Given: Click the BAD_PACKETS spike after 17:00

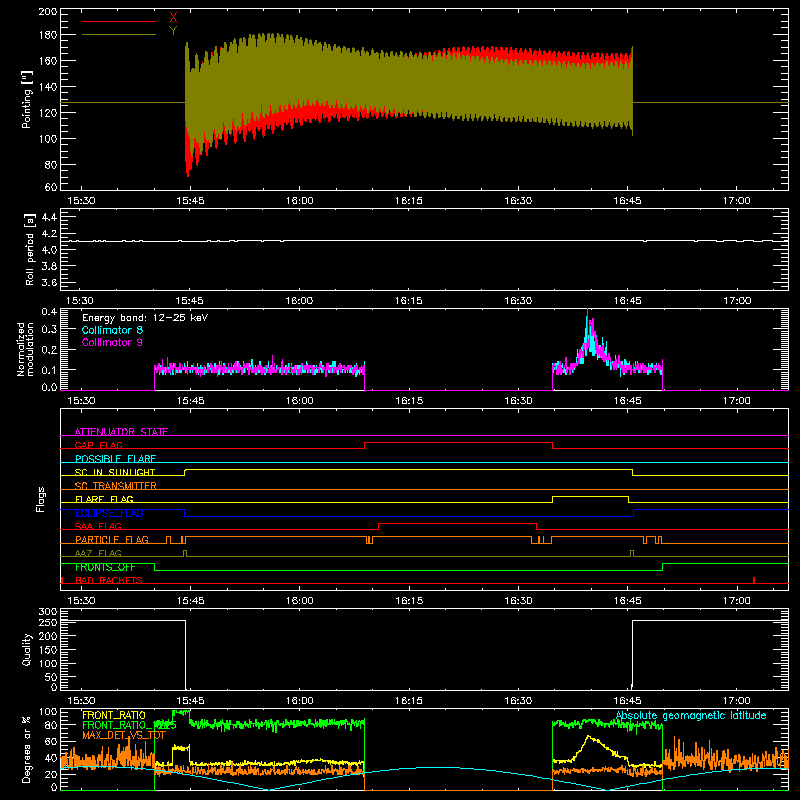Looking at the screenshot, I should pyautogui.click(x=754, y=580).
